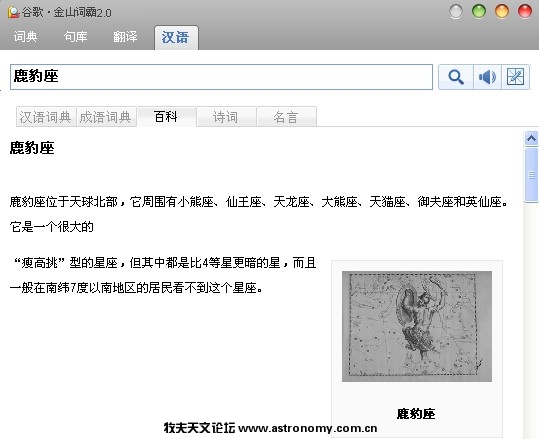This screenshot has height=439, width=539.
Task: Click the window title 谷歌·金山词霸2.0
Action: (x=67, y=13)
